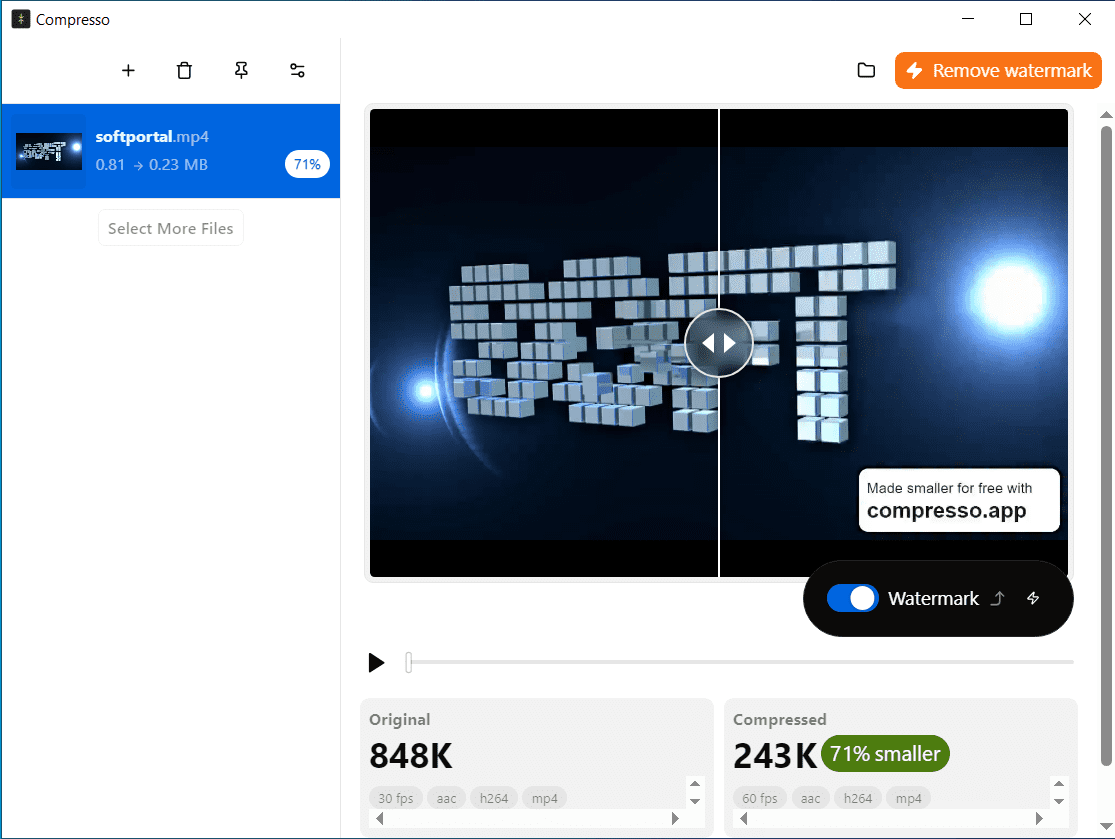Click left arrow of Original horizontal scrollbar

(380, 818)
